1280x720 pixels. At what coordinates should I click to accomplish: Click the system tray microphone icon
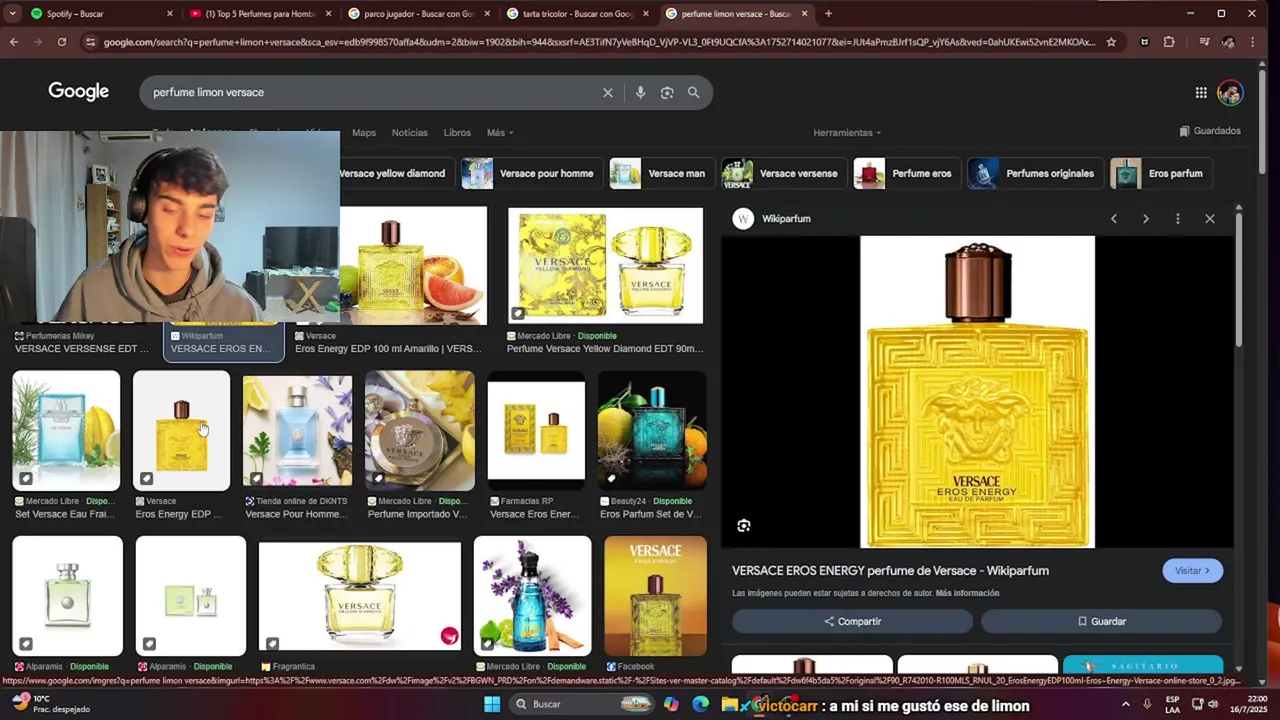point(1147,704)
